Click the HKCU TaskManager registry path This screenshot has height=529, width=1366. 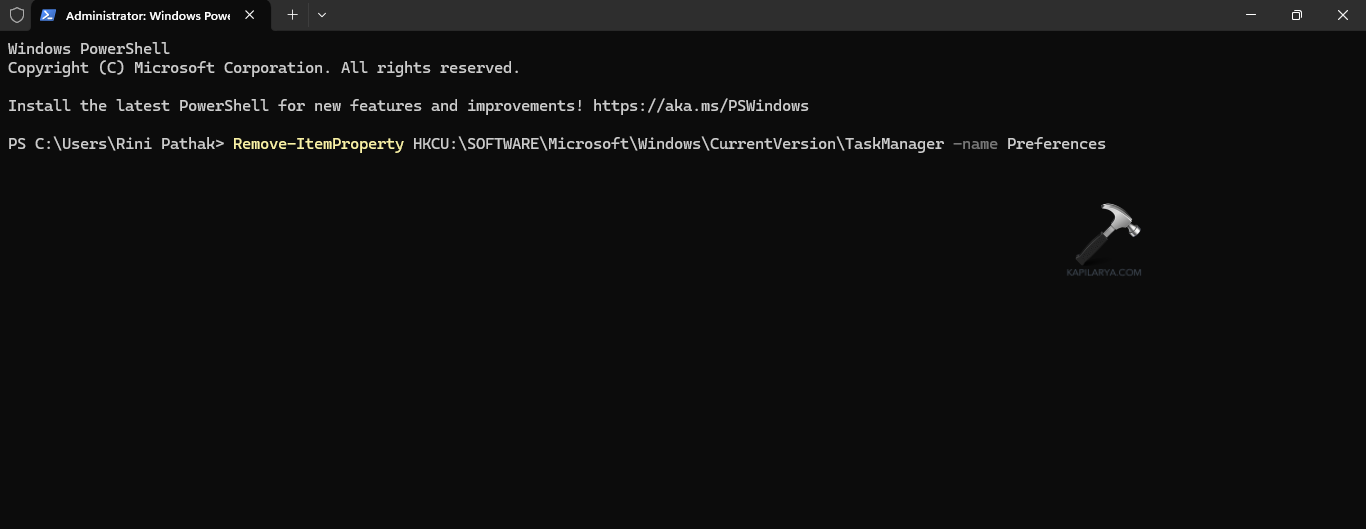coord(678,144)
